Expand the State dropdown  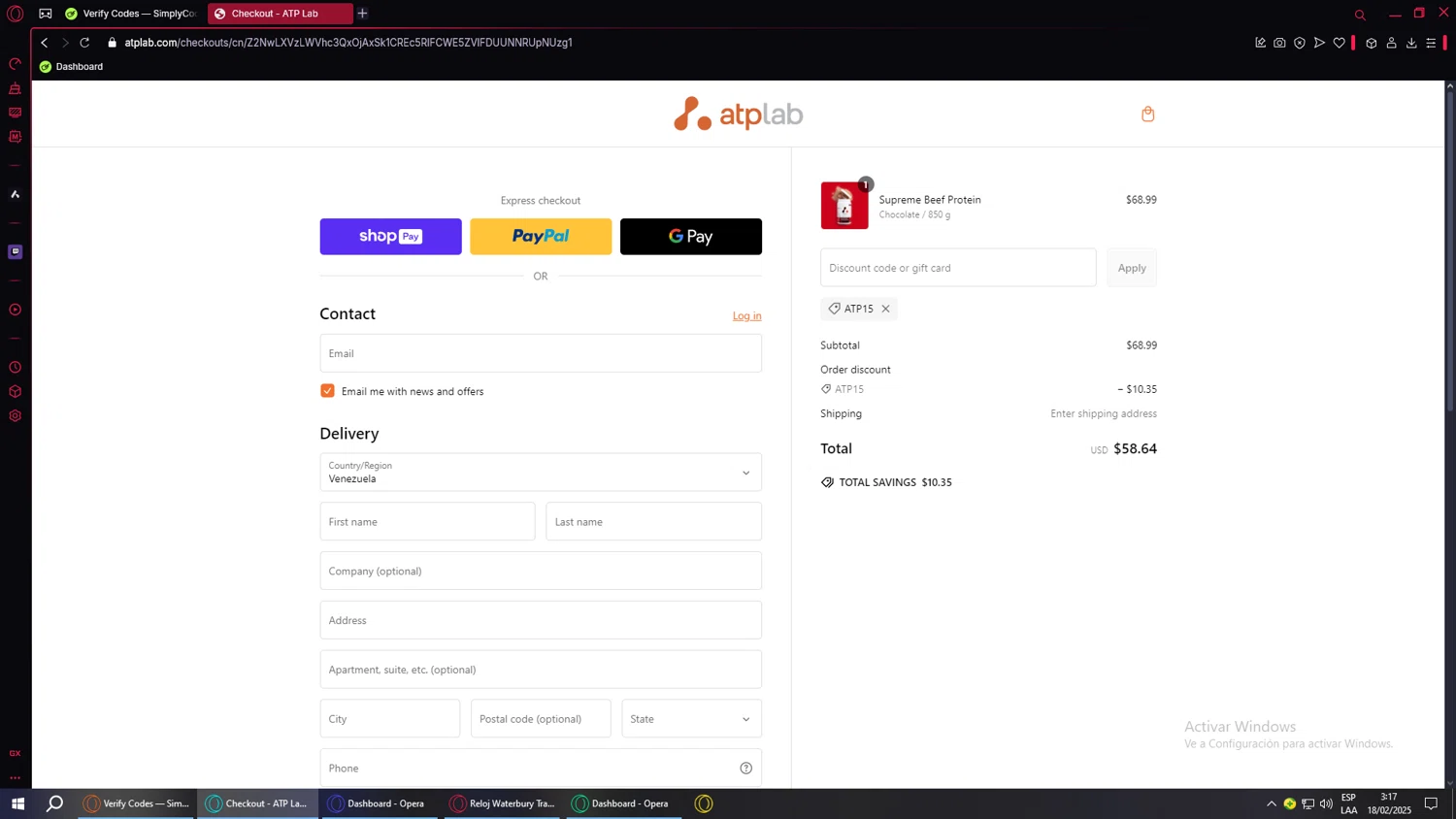click(x=691, y=719)
